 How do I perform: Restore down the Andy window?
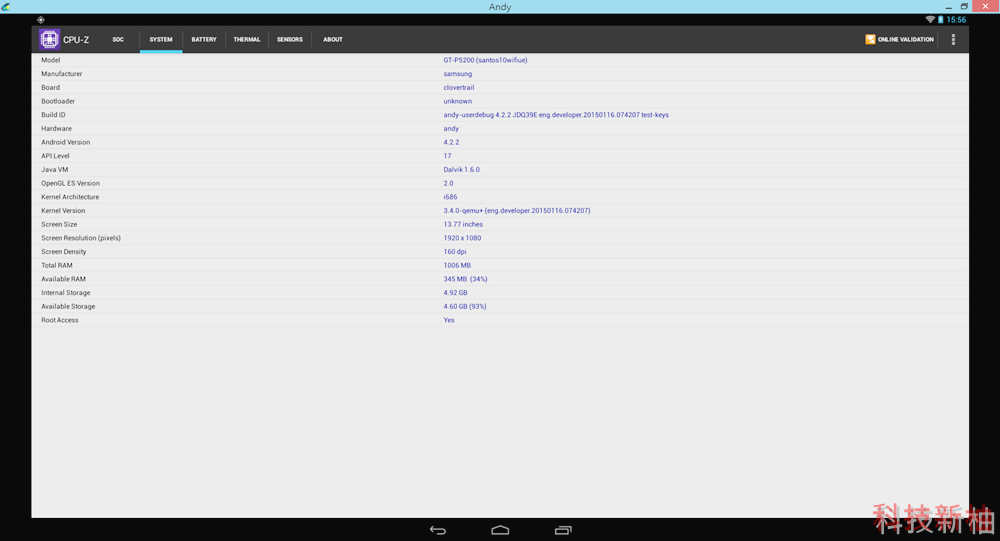964,6
